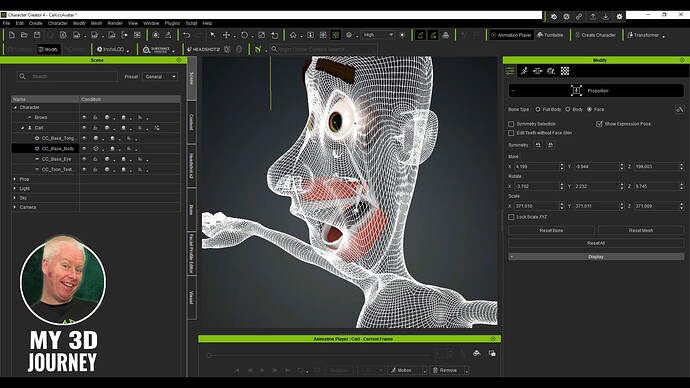Image resolution: width=690 pixels, height=388 pixels.
Task: Open the Render menu
Action: (x=115, y=23)
